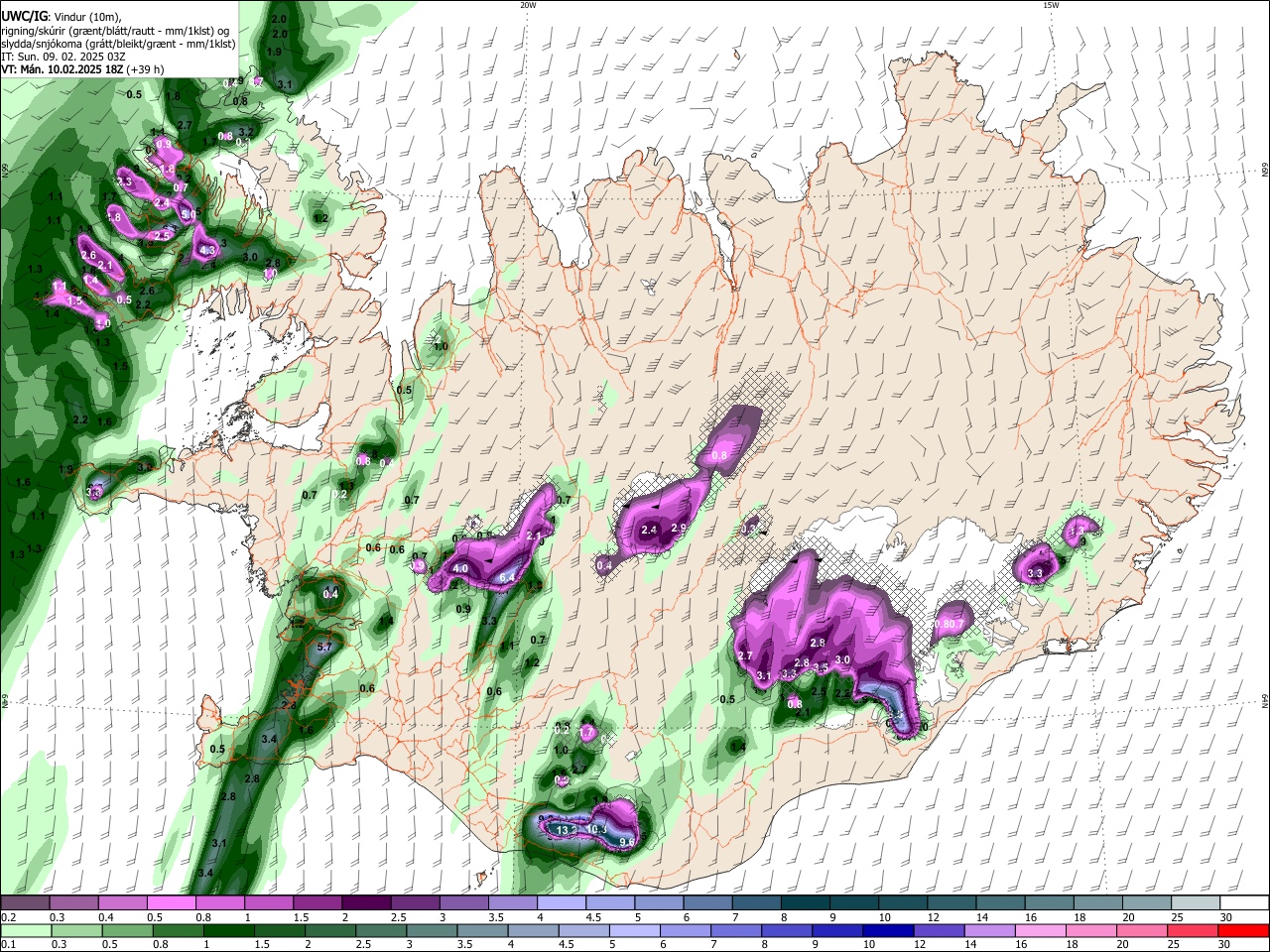The height and width of the screenshot is (952, 1270).
Task: Click the '5.7' precipitation value on the map
Action: pyautogui.click(x=323, y=647)
